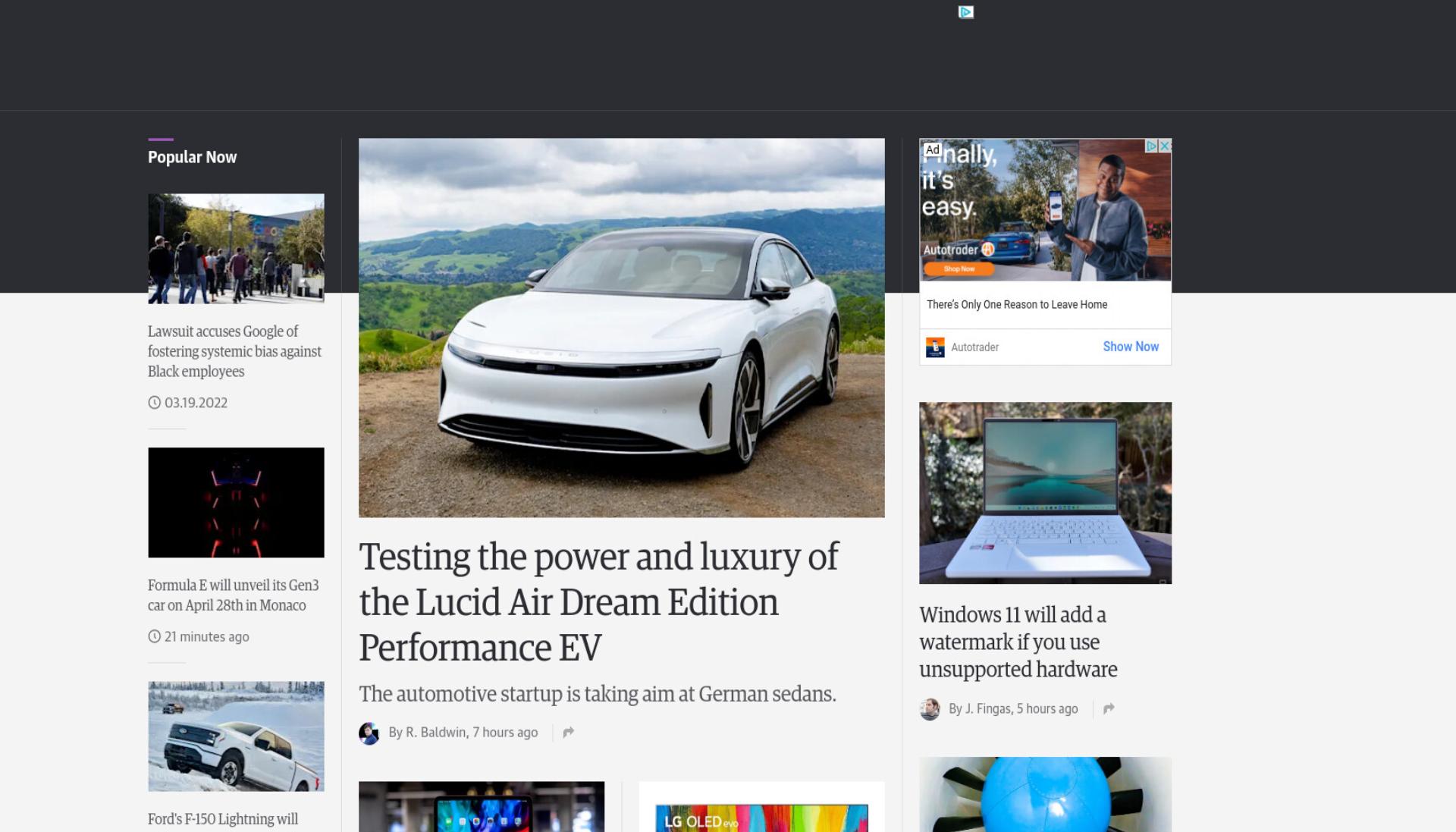Click the AdChoices icon in top banner

(x=965, y=12)
